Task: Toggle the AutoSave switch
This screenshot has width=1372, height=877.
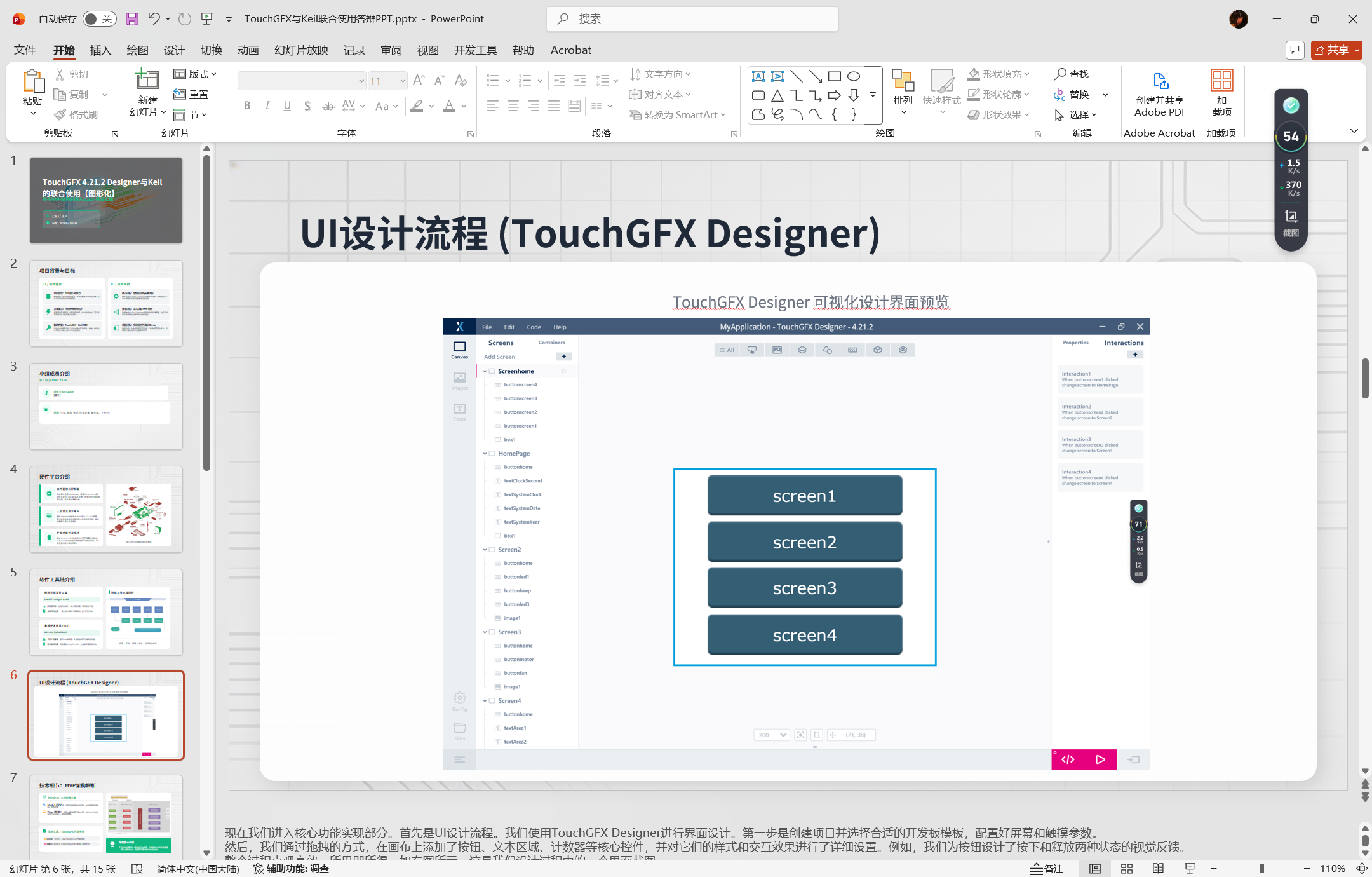Action: pyautogui.click(x=98, y=19)
